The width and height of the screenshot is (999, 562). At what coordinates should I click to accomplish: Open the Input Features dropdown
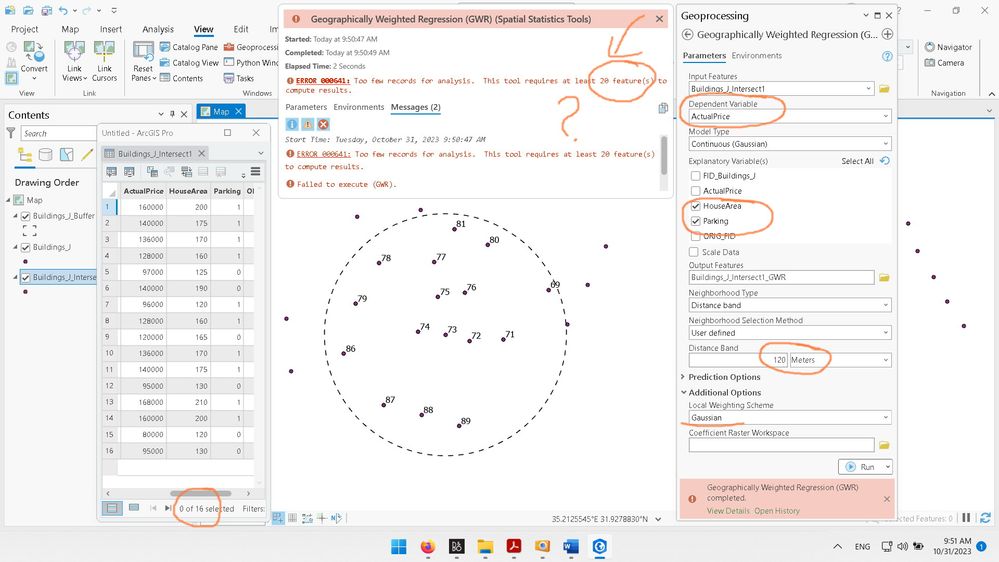coord(868,89)
